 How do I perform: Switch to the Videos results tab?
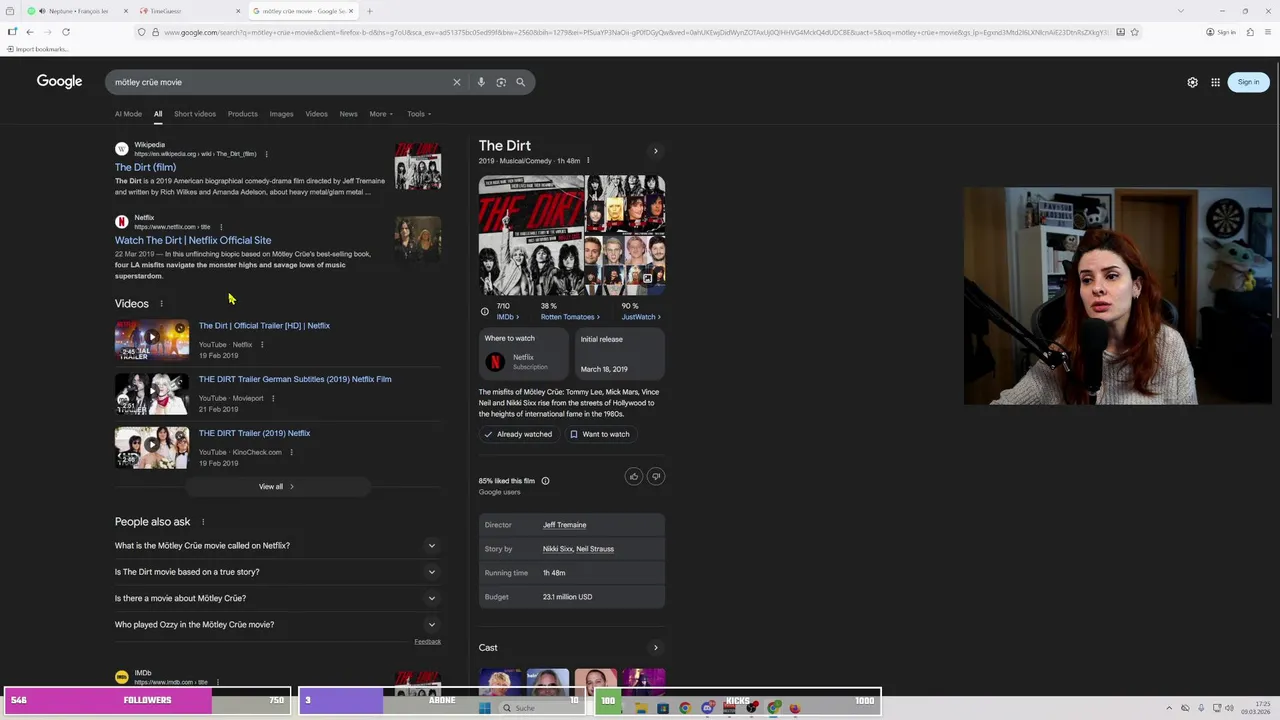coord(317,114)
